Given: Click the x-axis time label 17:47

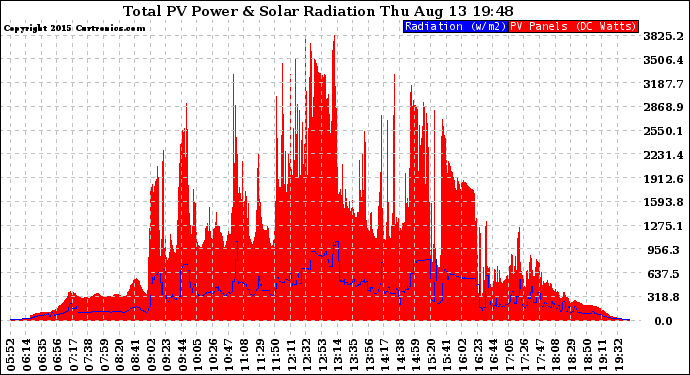Looking at the screenshot, I should point(539,355).
